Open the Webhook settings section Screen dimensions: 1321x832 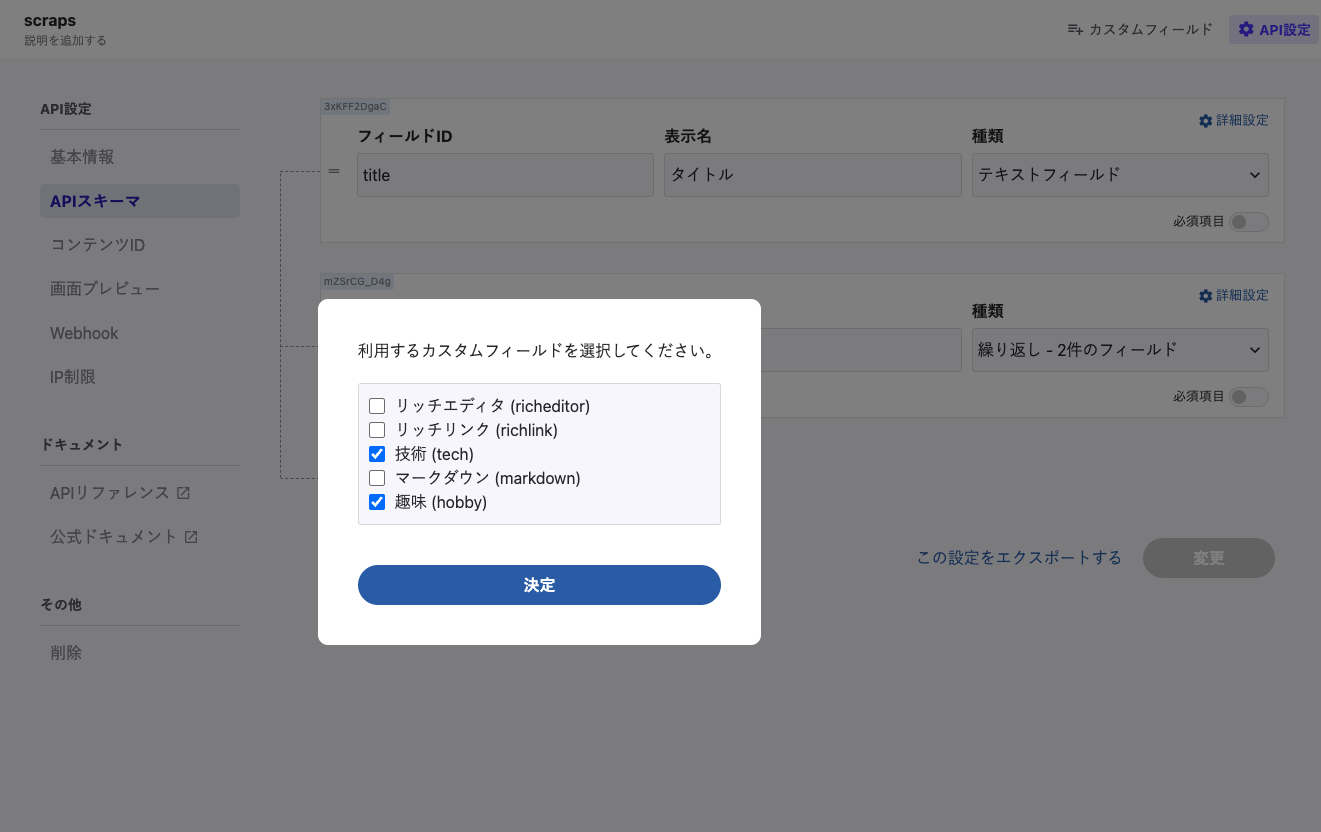click(x=84, y=333)
